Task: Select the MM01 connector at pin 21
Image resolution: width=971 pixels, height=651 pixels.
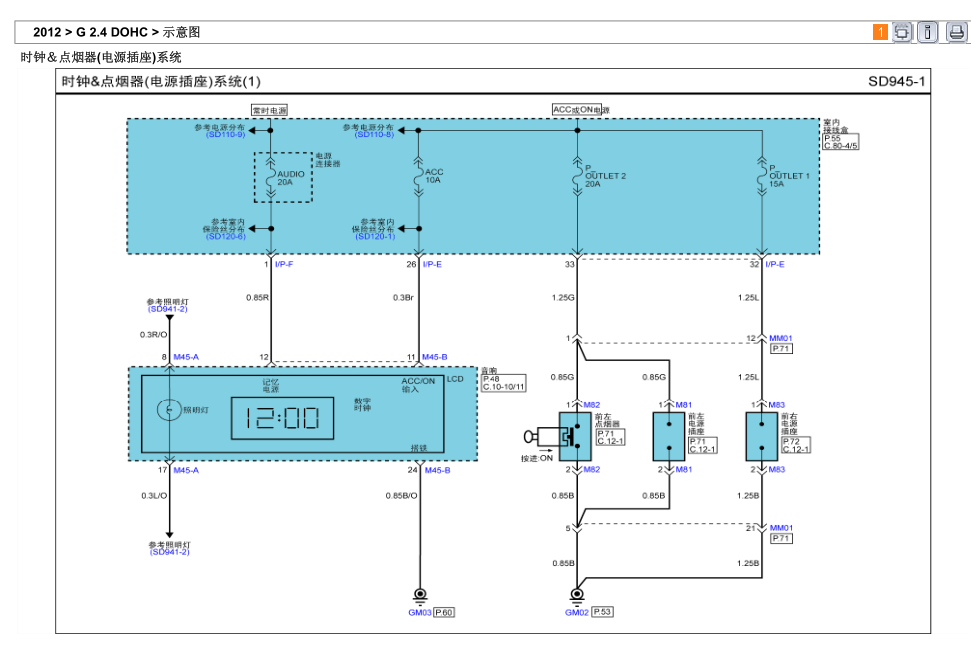Action: point(781,528)
